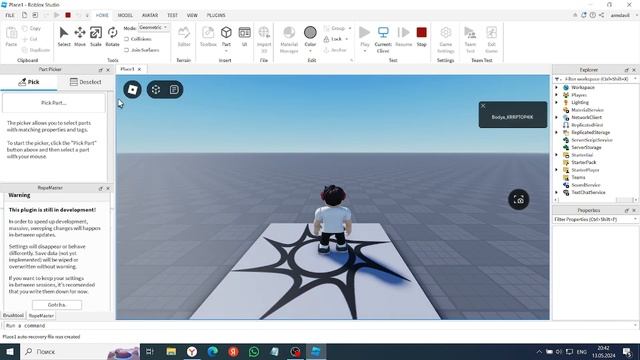640x360 pixels.
Task: Click the Filter Properties search field
Action: [x=595, y=220]
